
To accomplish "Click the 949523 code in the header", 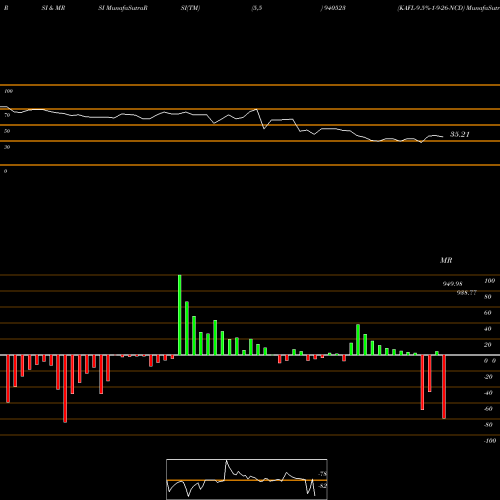I will (334, 8).
